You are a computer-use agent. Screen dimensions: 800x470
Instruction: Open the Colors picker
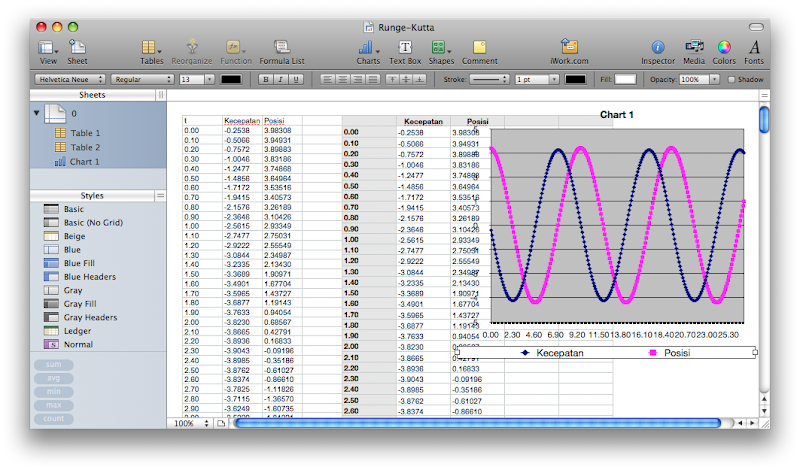(724, 47)
